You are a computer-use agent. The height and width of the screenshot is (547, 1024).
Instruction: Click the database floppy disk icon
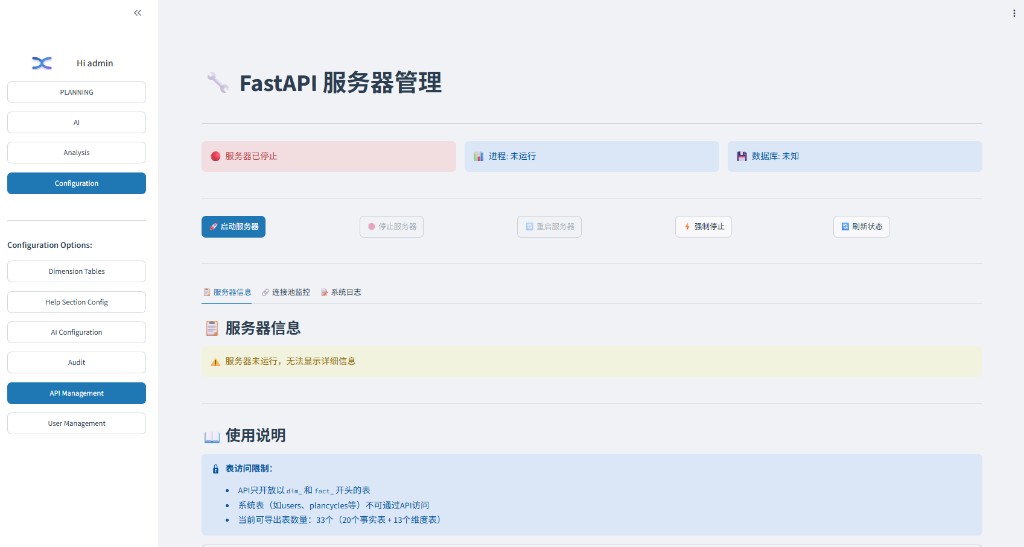click(x=742, y=156)
